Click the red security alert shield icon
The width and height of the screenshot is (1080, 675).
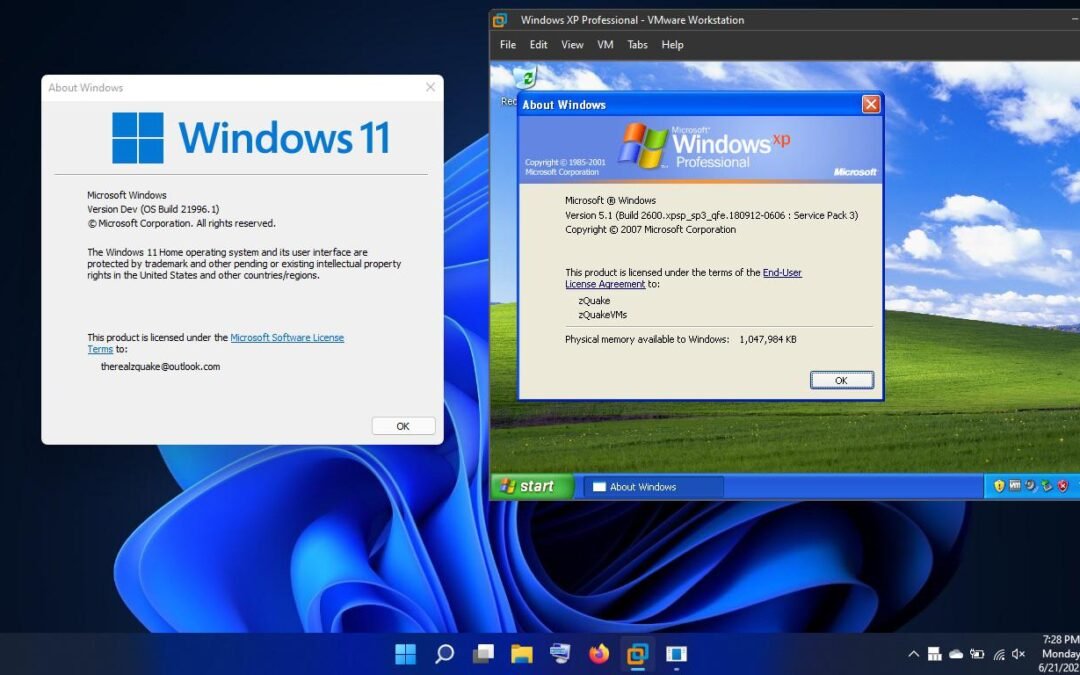[1061, 486]
